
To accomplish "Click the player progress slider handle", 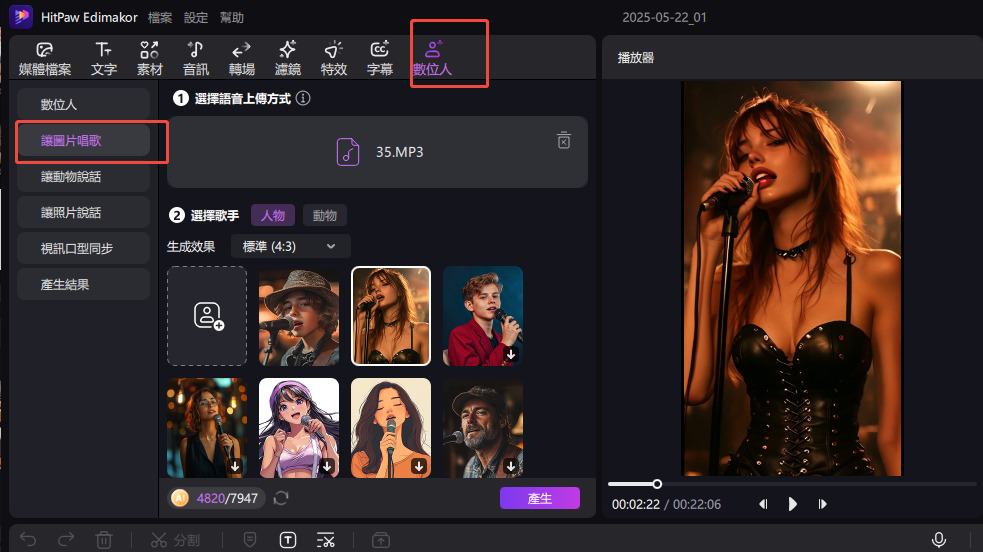I will point(657,484).
